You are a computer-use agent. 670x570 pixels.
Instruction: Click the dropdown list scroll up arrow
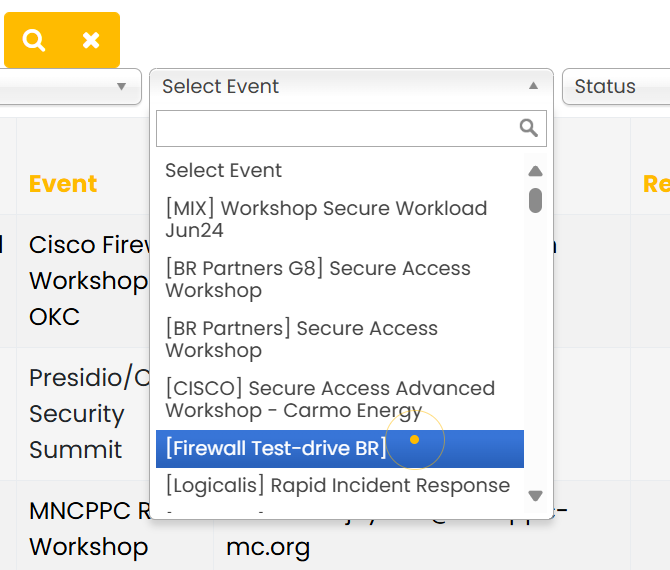pyautogui.click(x=535, y=171)
